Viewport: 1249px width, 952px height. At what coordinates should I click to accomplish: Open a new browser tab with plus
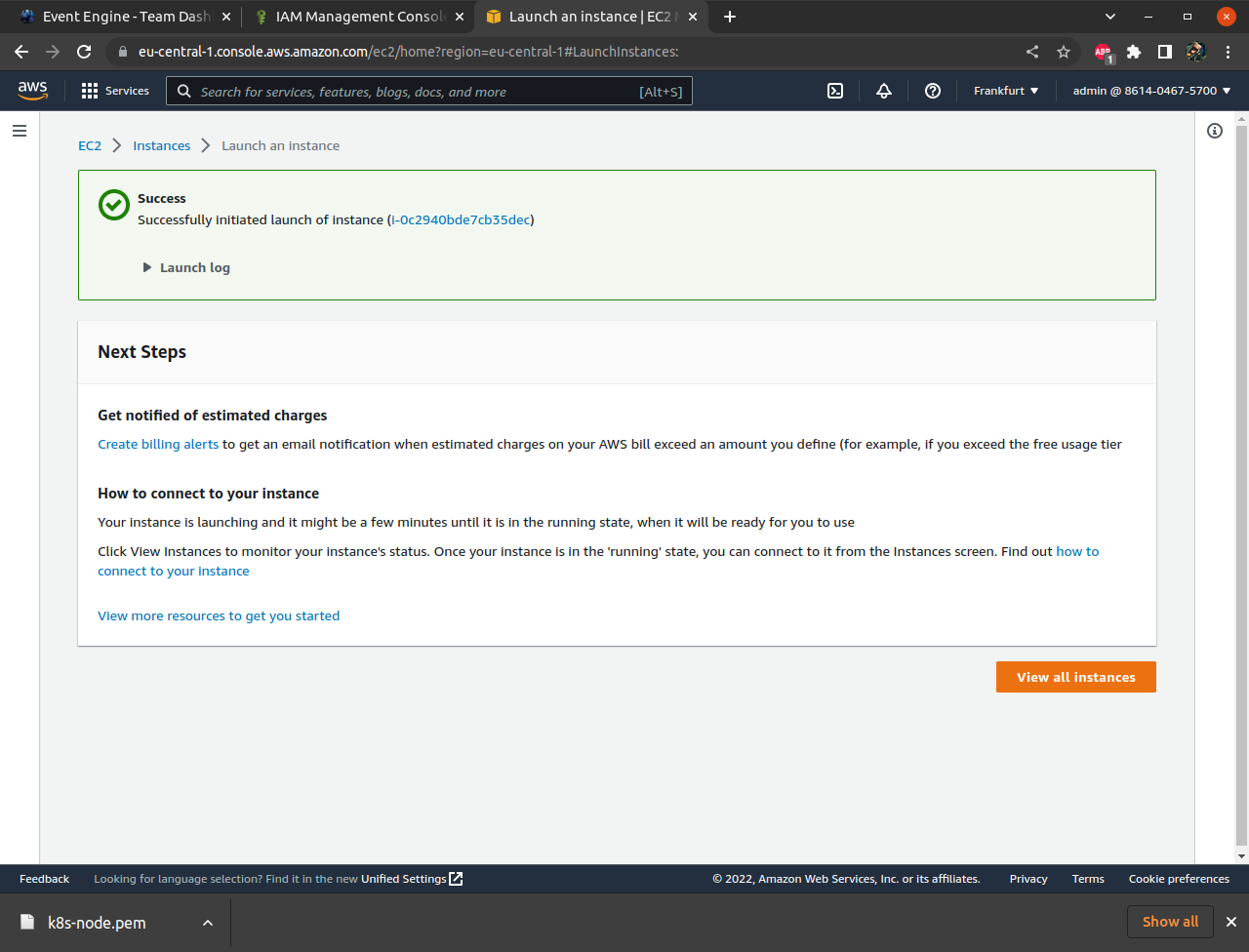click(730, 17)
